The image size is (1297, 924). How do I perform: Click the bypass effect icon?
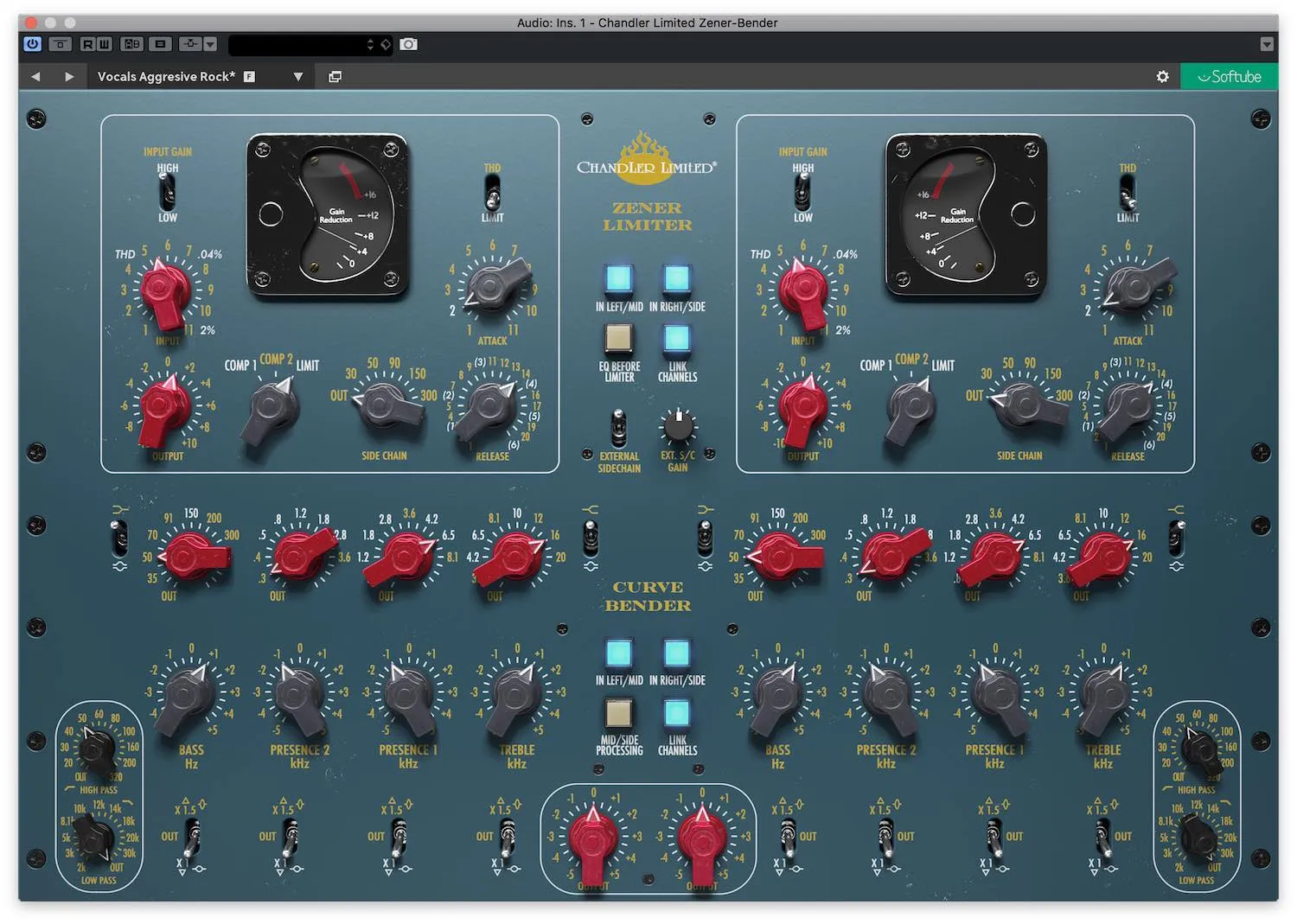coord(60,44)
